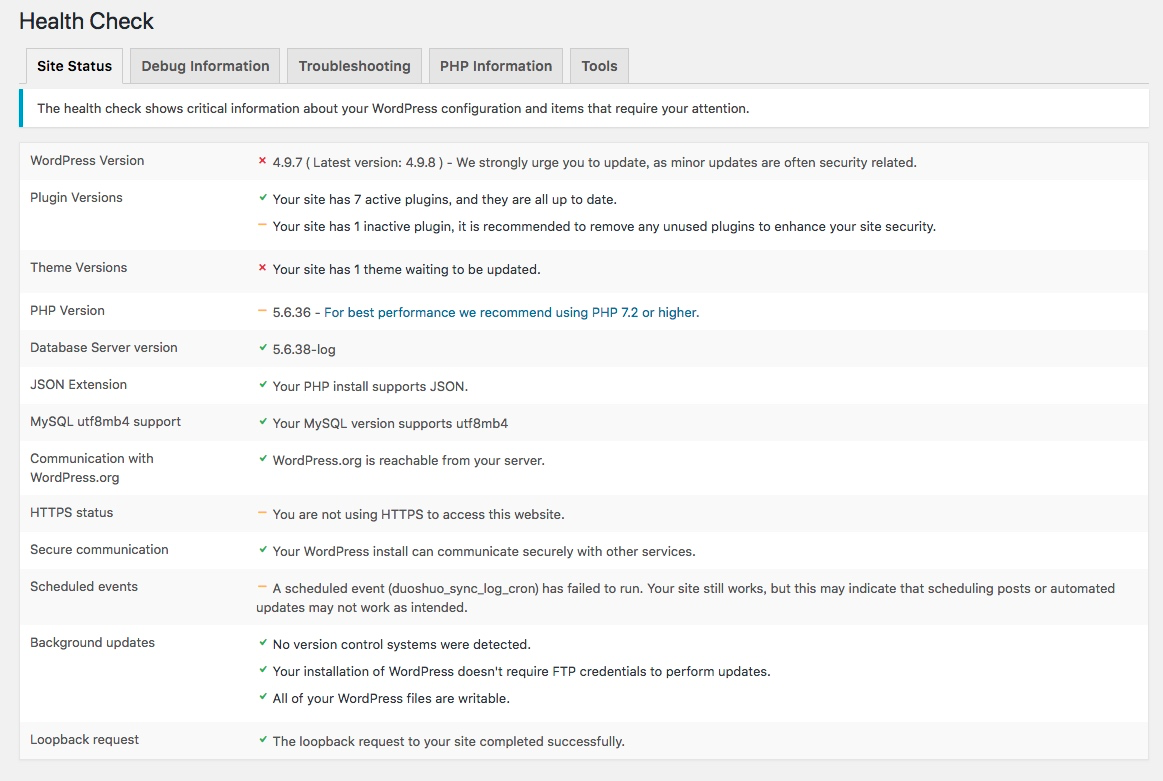Viewport: 1163px width, 781px height.
Task: Follow the PHP 7.2 or higher recommendation link
Action: coord(511,312)
